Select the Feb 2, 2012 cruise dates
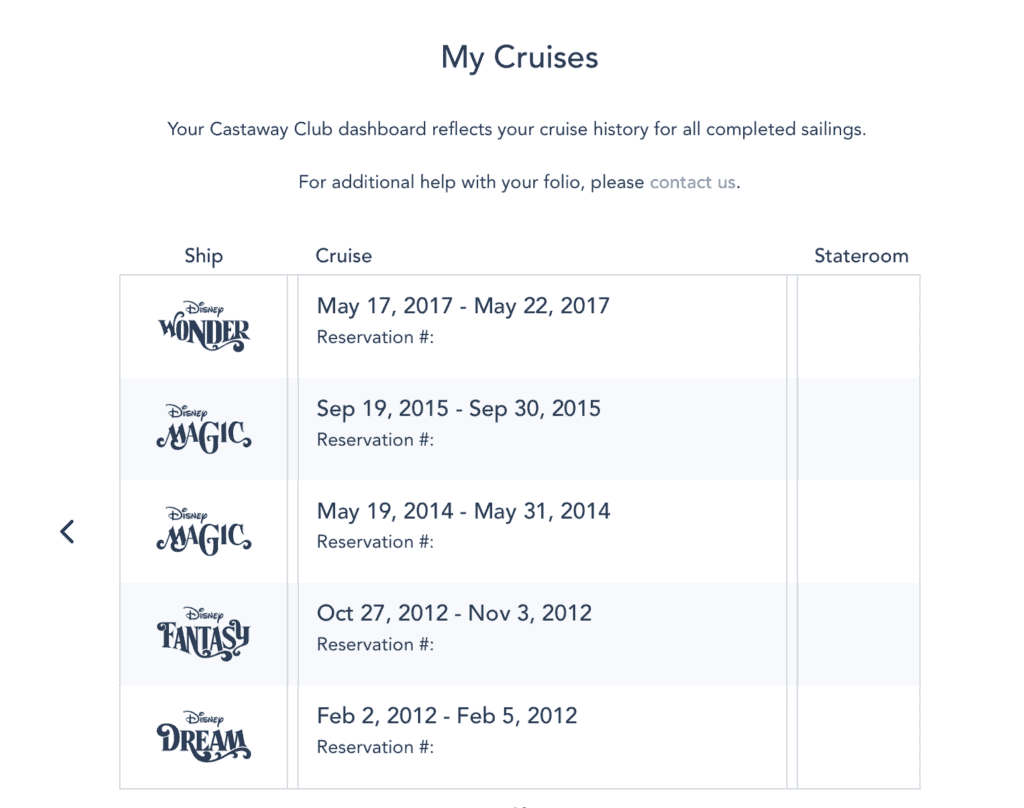 [447, 715]
